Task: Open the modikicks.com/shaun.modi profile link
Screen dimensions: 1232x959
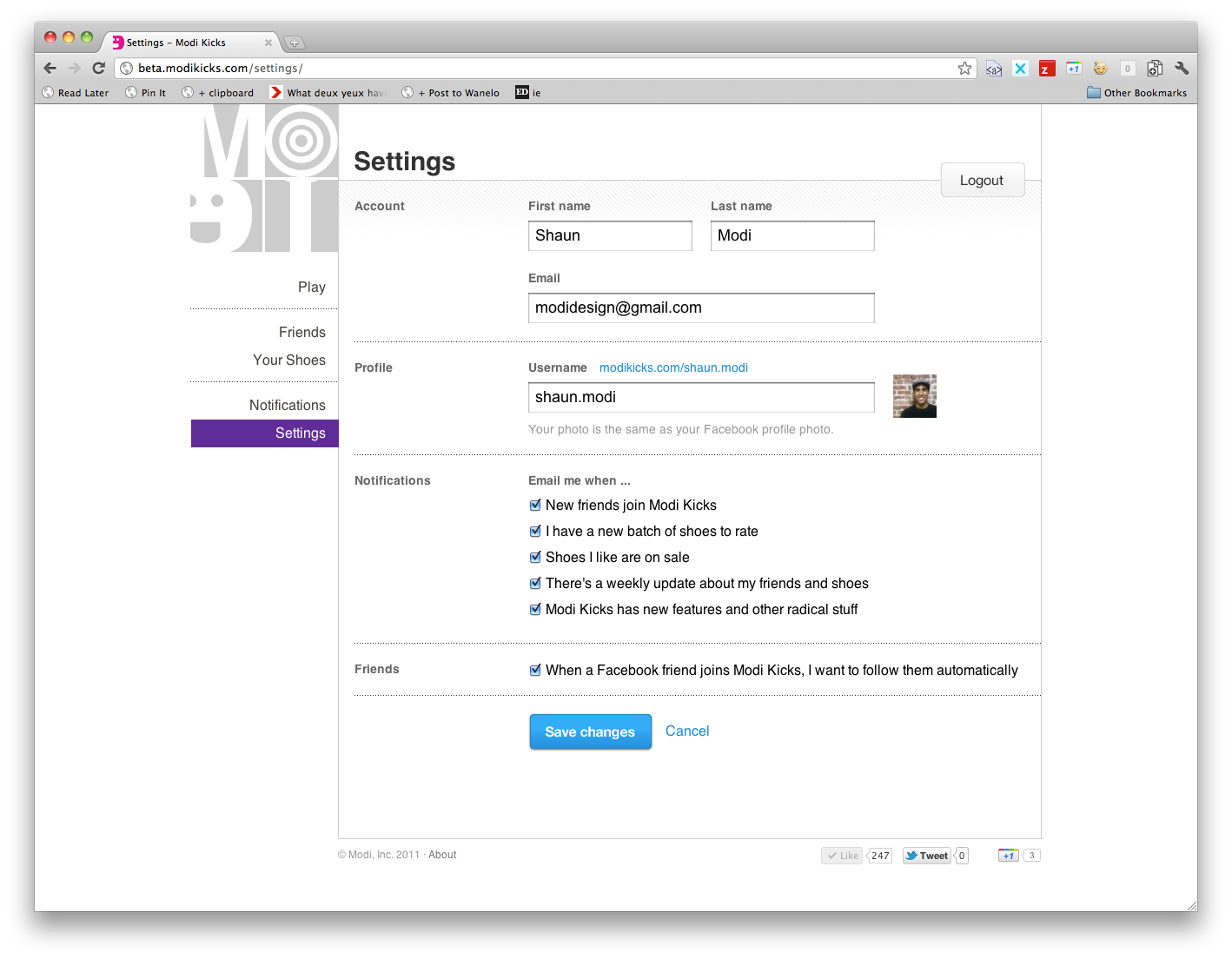Action: click(x=673, y=367)
